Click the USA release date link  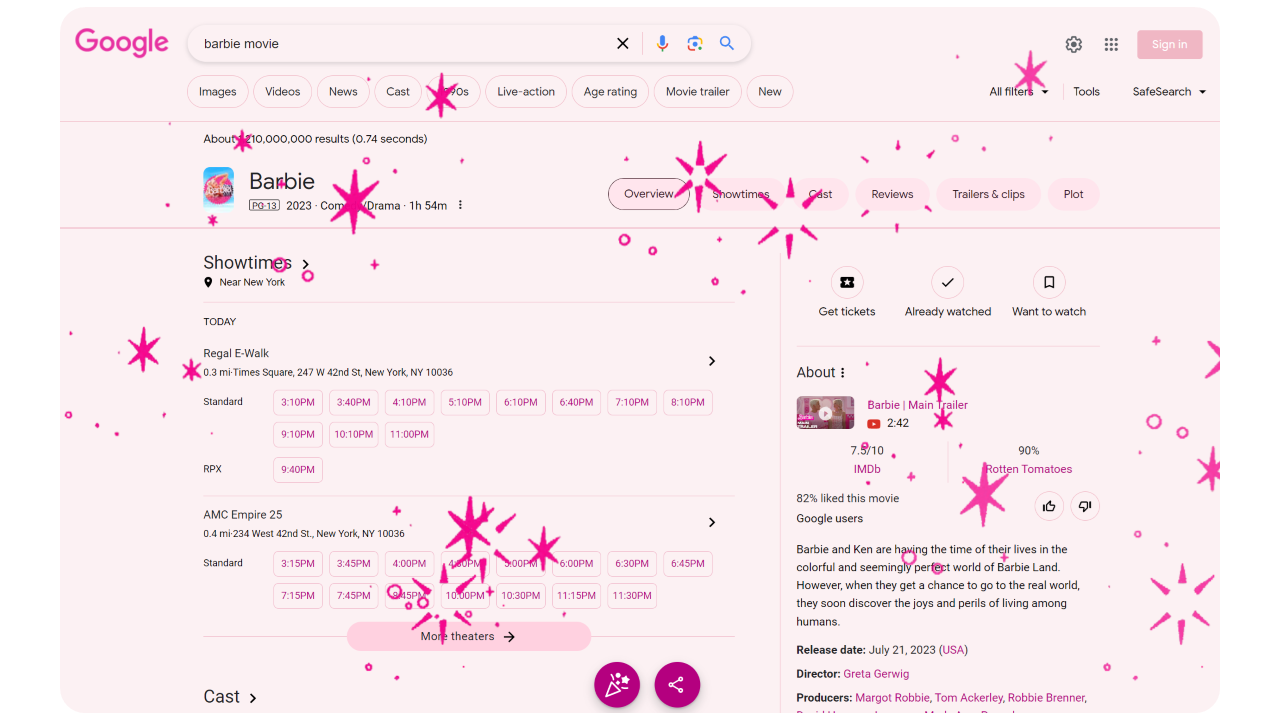click(x=954, y=650)
